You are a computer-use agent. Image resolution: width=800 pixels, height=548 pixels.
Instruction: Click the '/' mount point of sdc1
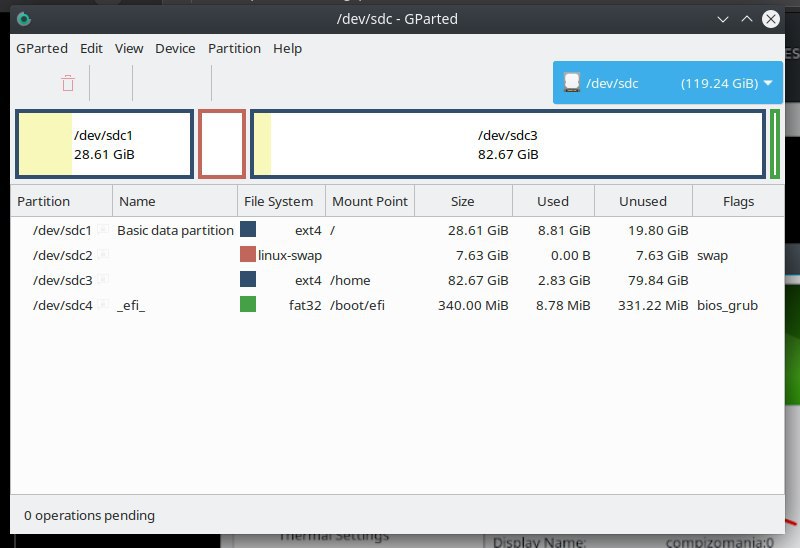[x=333, y=231]
